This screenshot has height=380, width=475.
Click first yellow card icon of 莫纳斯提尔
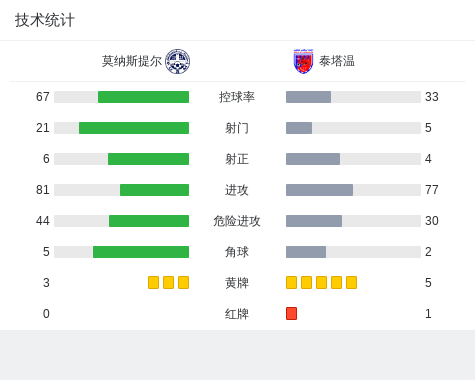153,283
